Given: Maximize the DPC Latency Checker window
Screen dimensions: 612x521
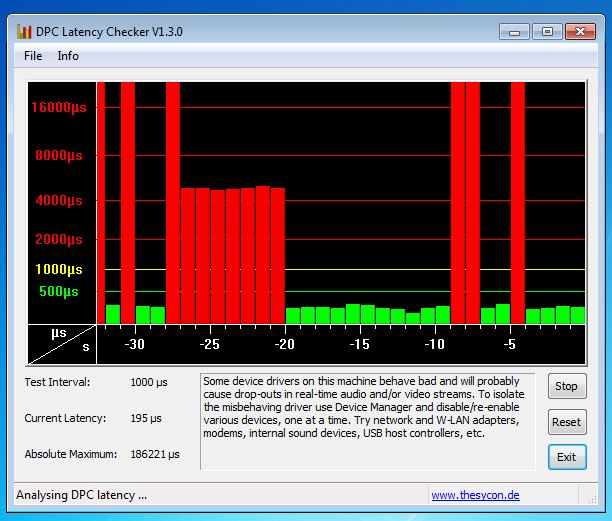Looking at the screenshot, I should tap(547, 32).
